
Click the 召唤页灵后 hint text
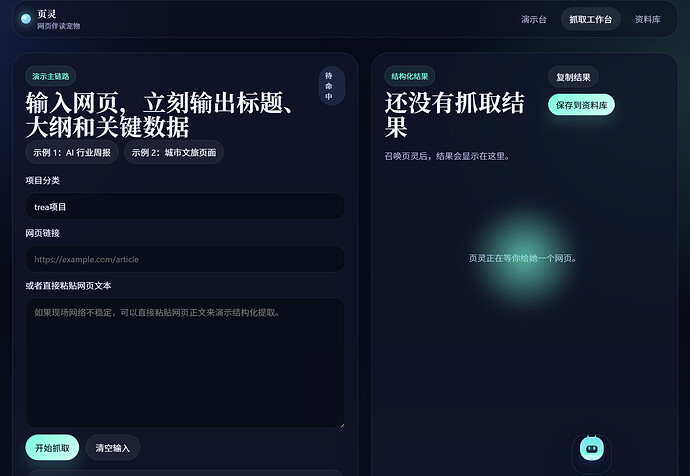(x=447, y=156)
